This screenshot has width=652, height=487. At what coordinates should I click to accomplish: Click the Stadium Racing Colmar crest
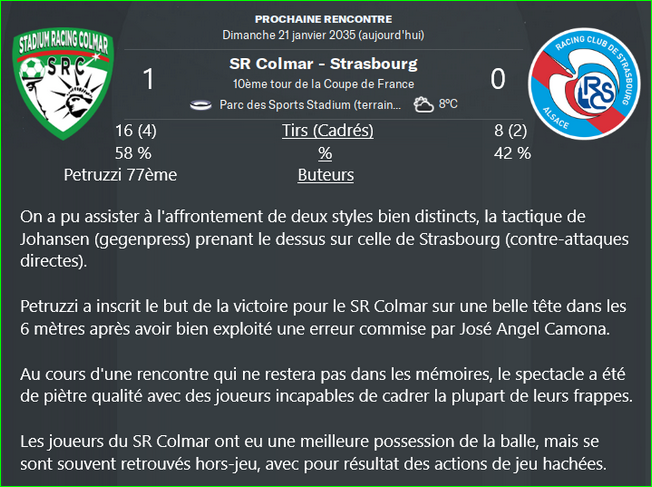point(63,84)
